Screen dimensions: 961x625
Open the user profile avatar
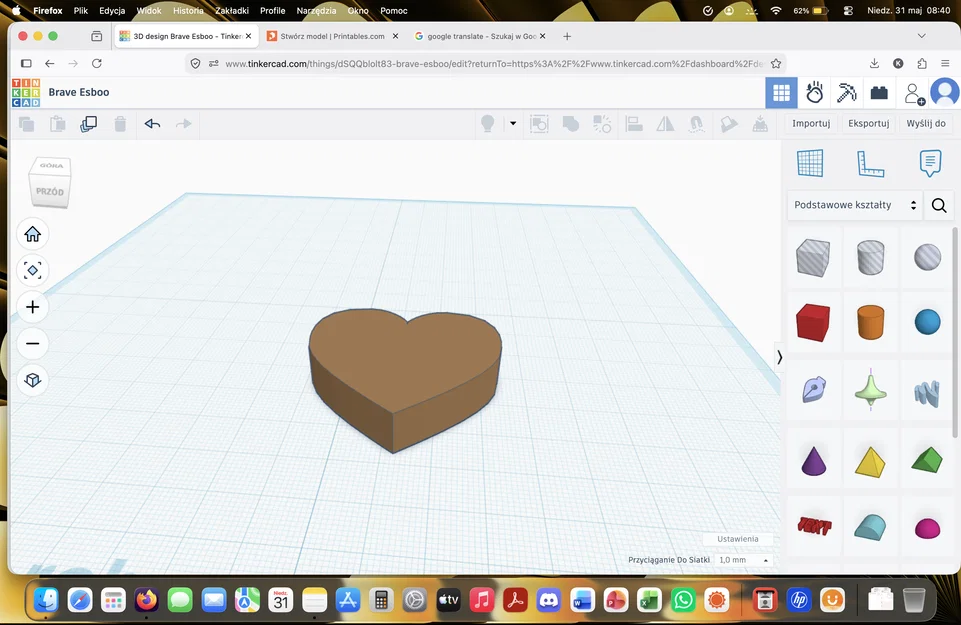[945, 93]
